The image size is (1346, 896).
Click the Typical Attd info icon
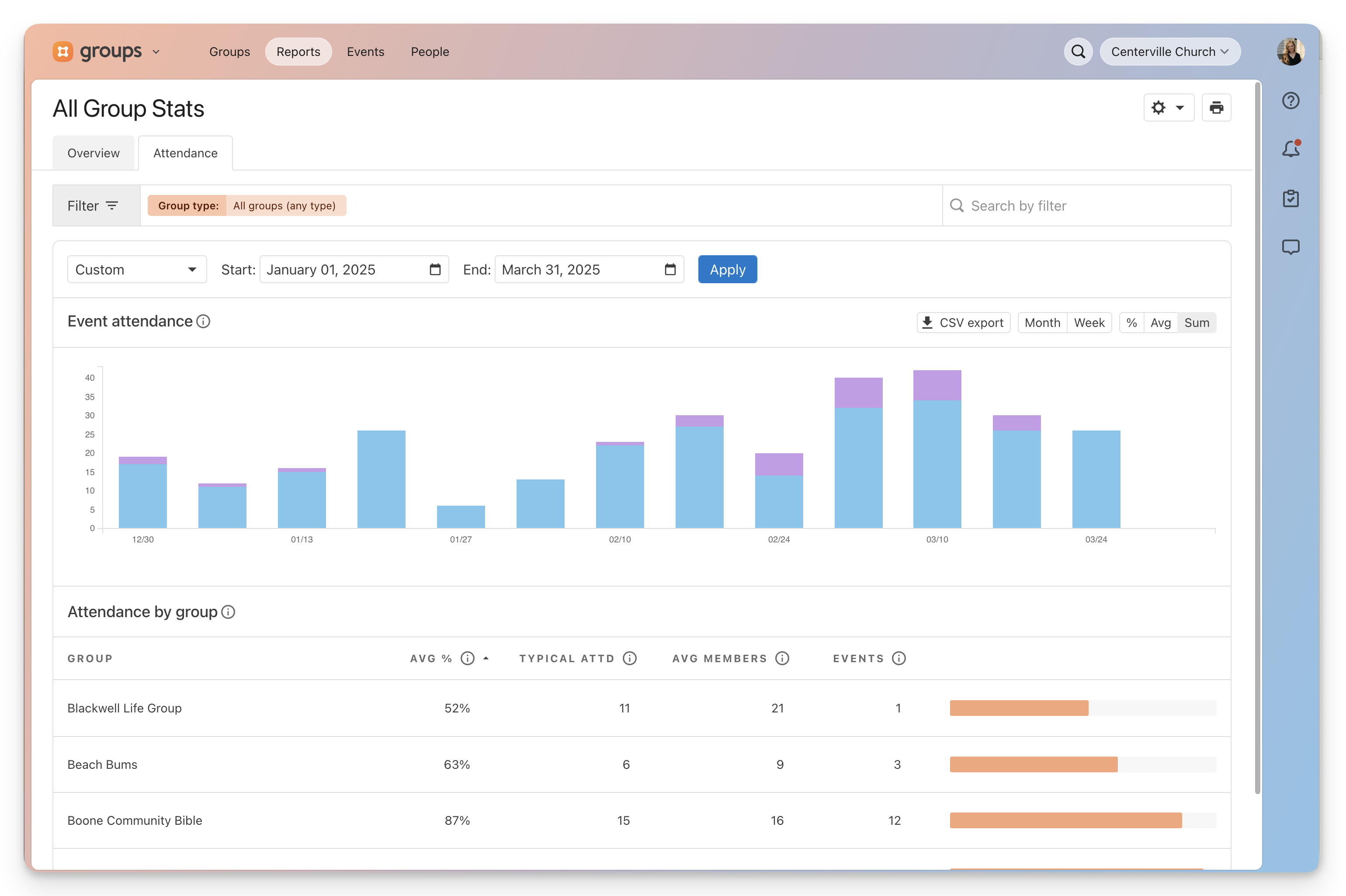pyautogui.click(x=630, y=658)
